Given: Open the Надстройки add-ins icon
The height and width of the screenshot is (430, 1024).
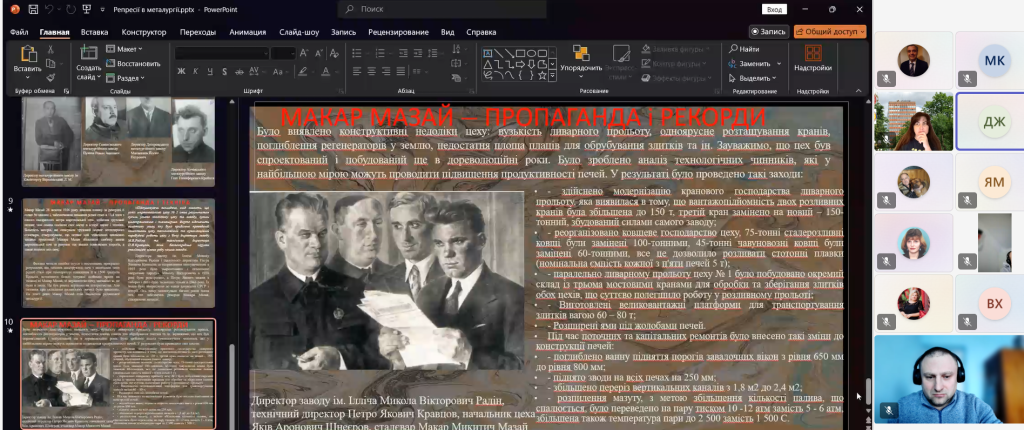Looking at the screenshot, I should pos(812,56).
